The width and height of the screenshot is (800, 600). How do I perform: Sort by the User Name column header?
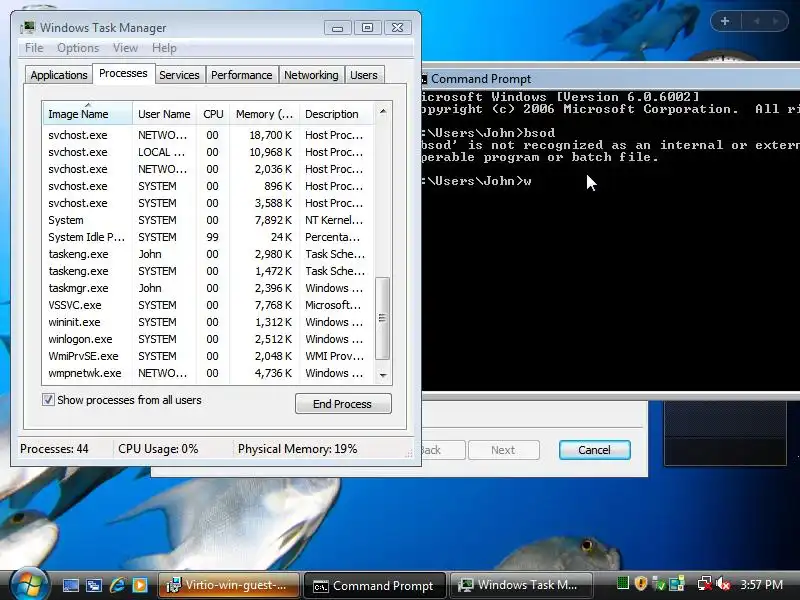tap(164, 114)
